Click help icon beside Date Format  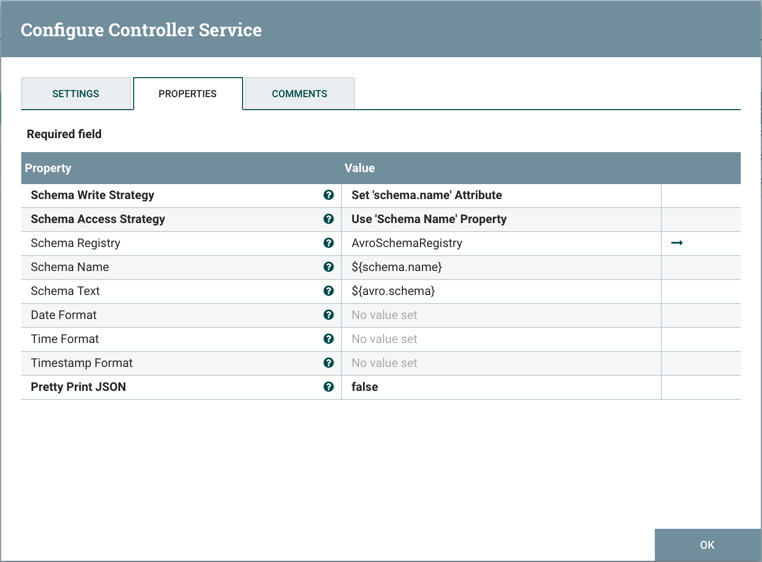(328, 315)
